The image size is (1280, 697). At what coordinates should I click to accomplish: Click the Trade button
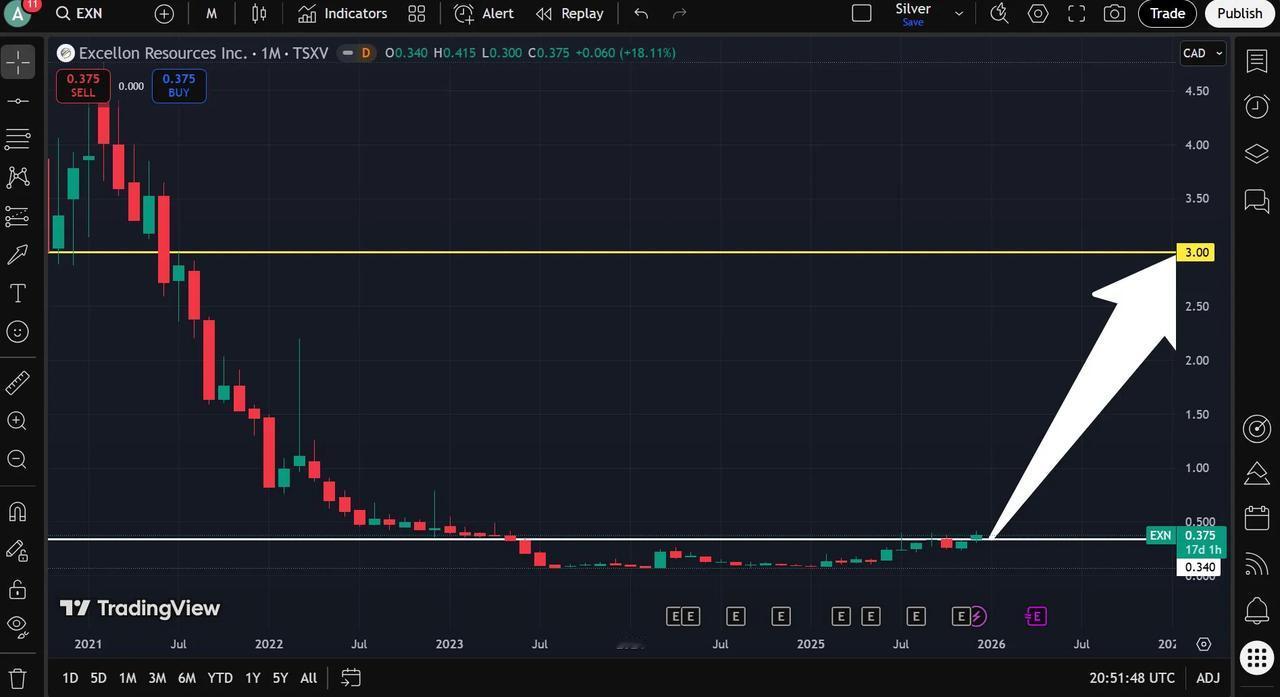tap(1167, 13)
